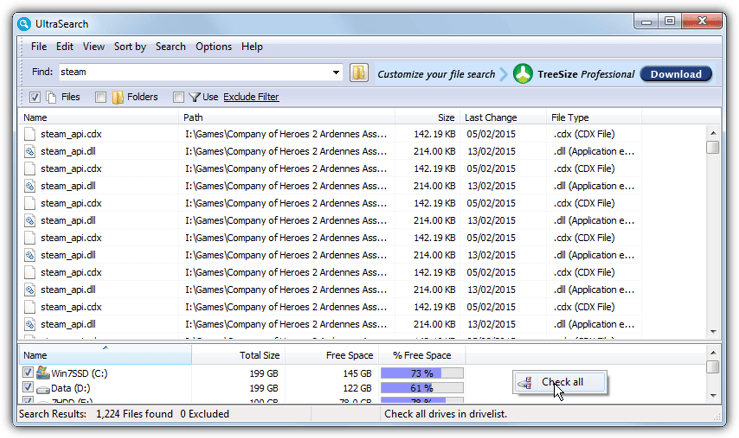Click the folder browse icon next to the Find box
This screenshot has width=739, height=438.
pos(359,73)
